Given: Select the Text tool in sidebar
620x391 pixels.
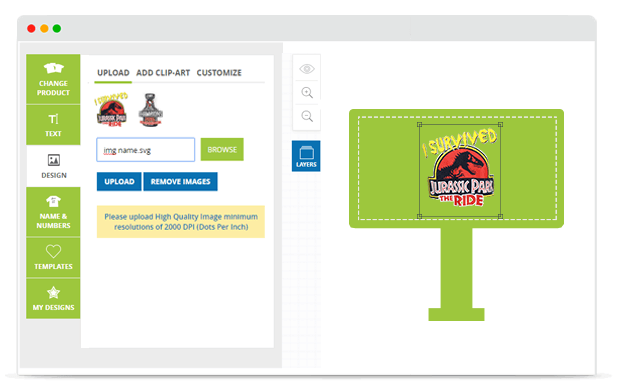Looking at the screenshot, I should pyautogui.click(x=53, y=125).
